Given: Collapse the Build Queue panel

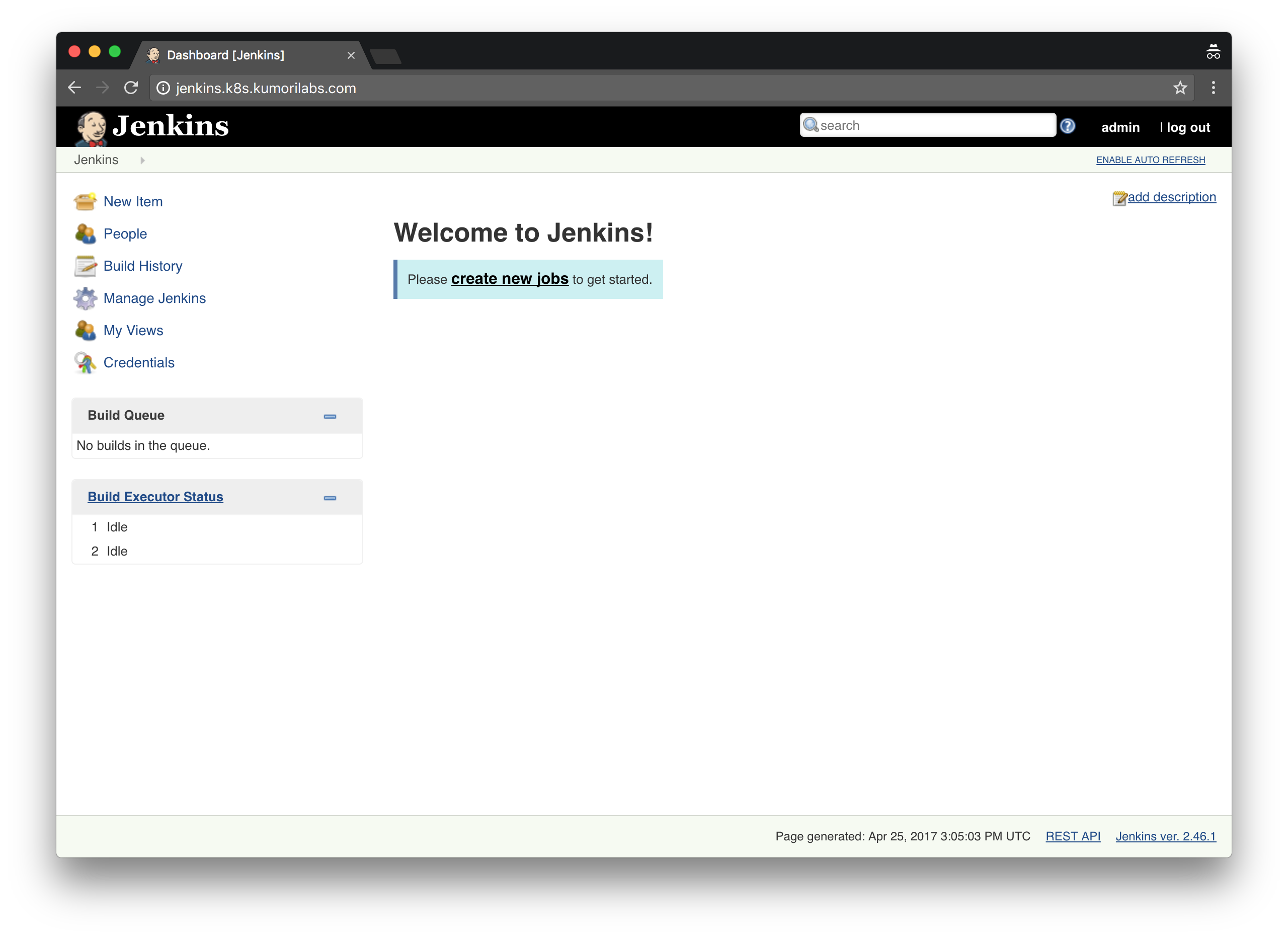Looking at the screenshot, I should 330,417.
